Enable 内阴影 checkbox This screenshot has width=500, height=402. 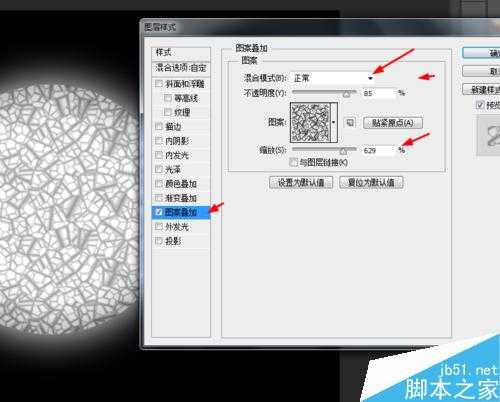(x=159, y=141)
